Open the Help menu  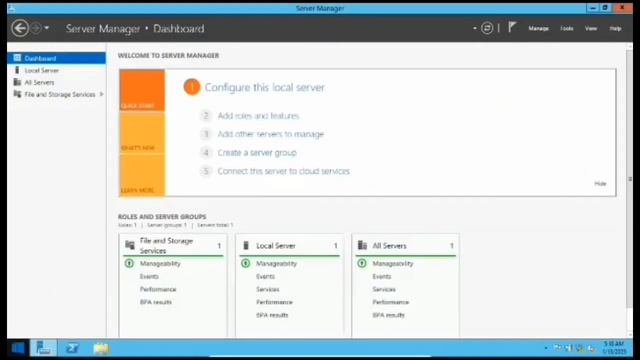pyautogui.click(x=616, y=29)
